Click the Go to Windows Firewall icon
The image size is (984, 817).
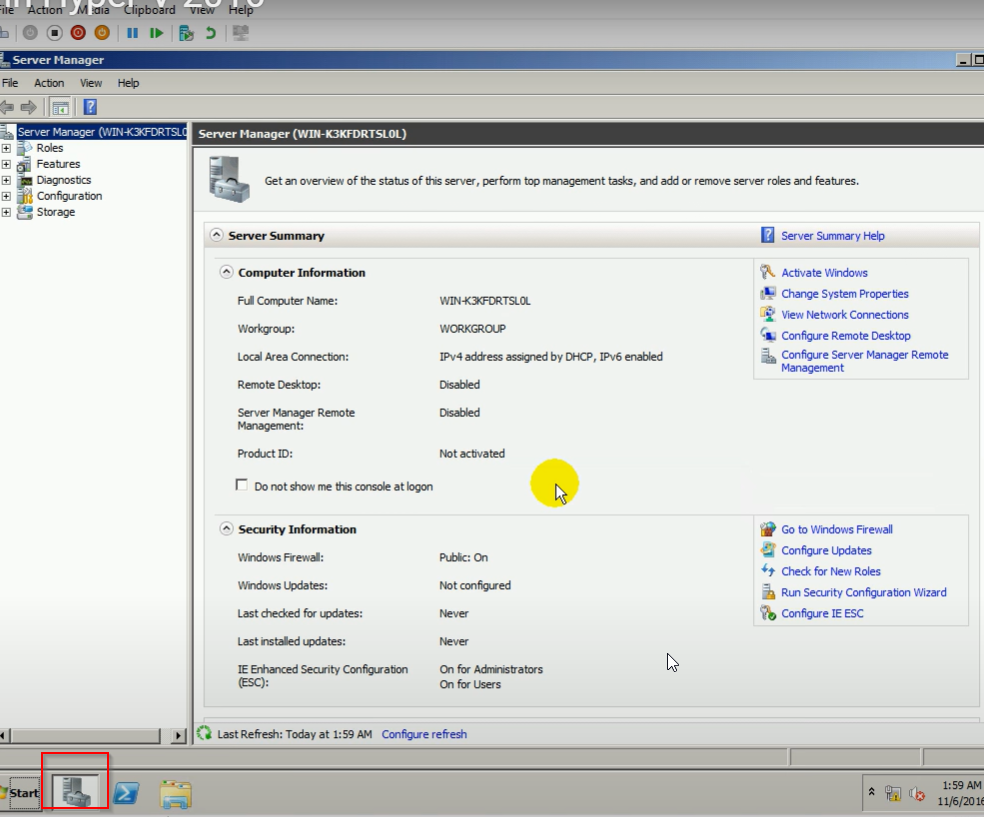767,529
